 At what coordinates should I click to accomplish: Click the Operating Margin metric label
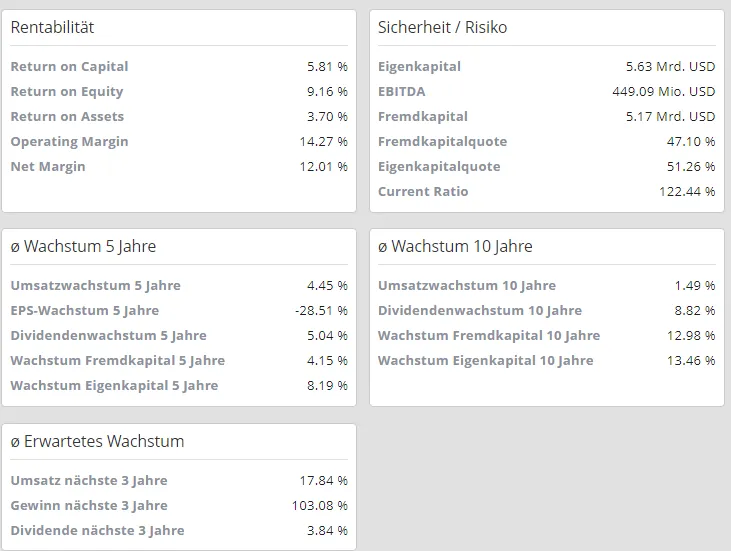click(69, 141)
